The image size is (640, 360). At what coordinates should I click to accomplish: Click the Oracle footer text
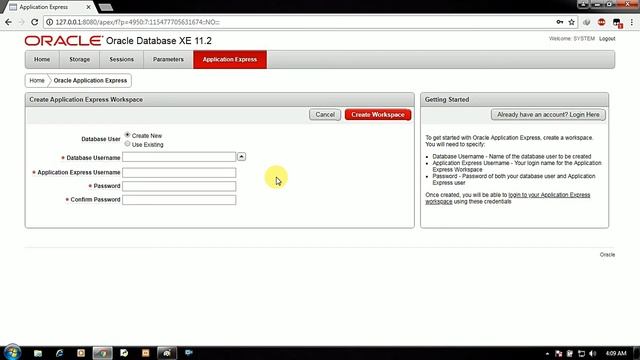click(x=607, y=254)
